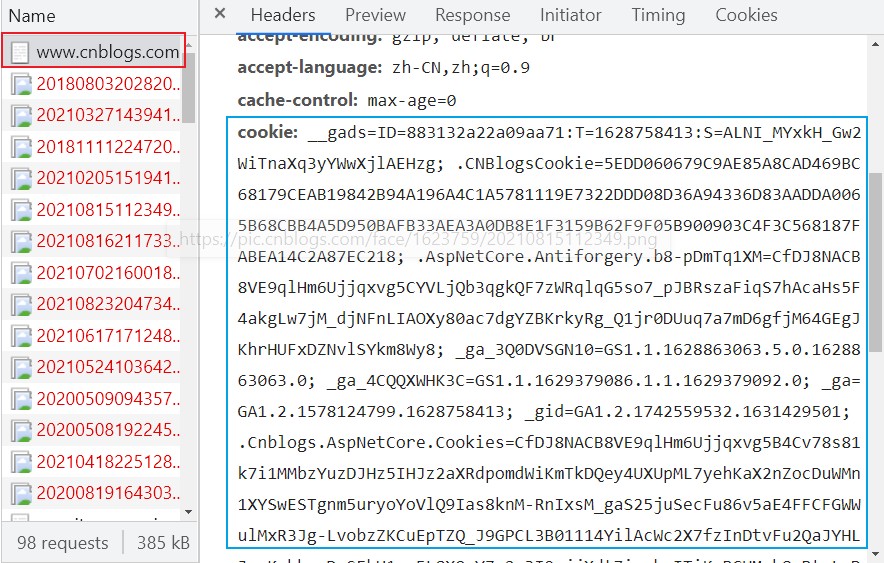The image size is (884, 563).
Task: Click headers panel scrollbar up arrow
Action: click(x=876, y=44)
